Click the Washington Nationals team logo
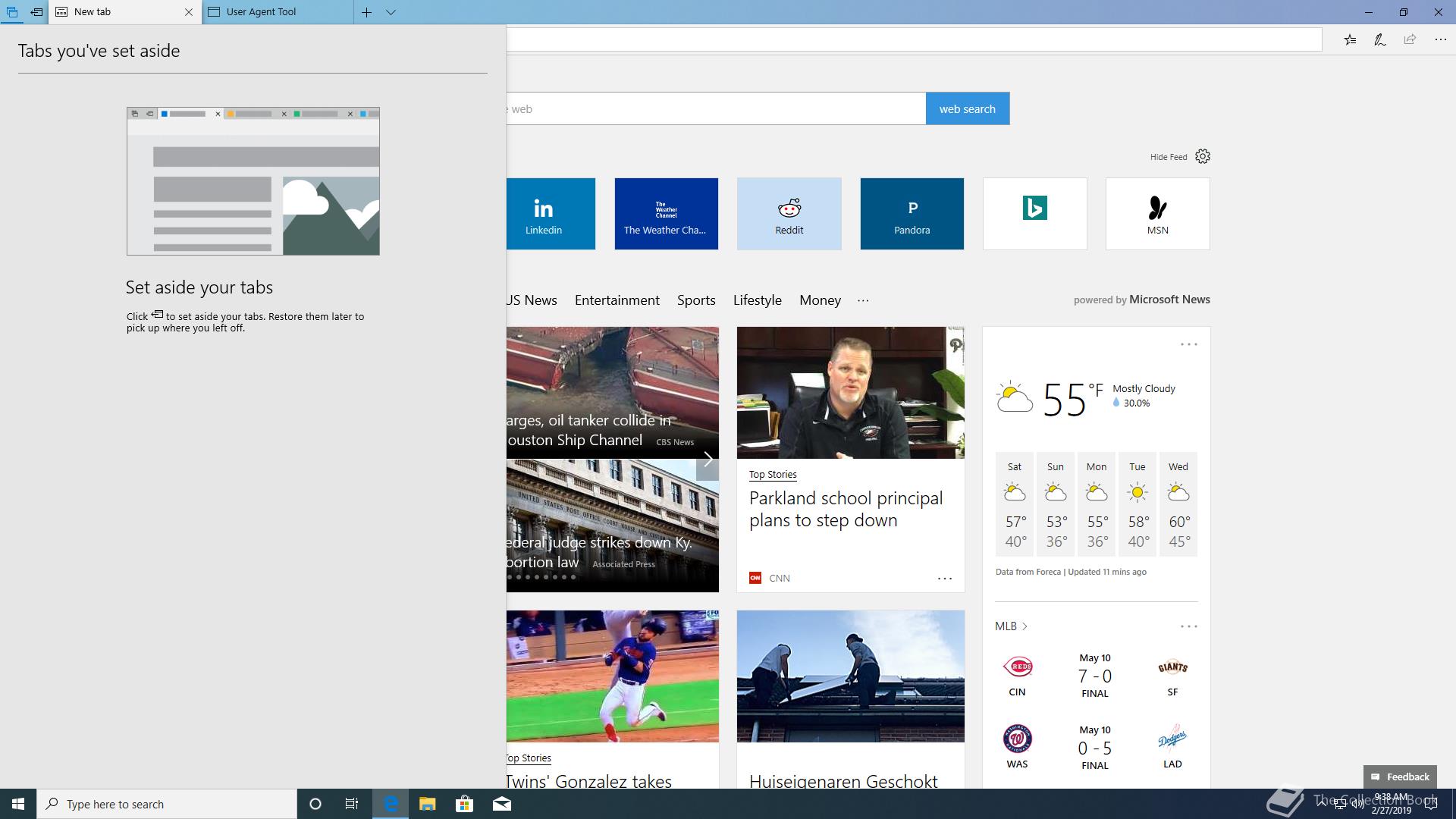Screen dimensions: 1456x819 (x=1017, y=739)
